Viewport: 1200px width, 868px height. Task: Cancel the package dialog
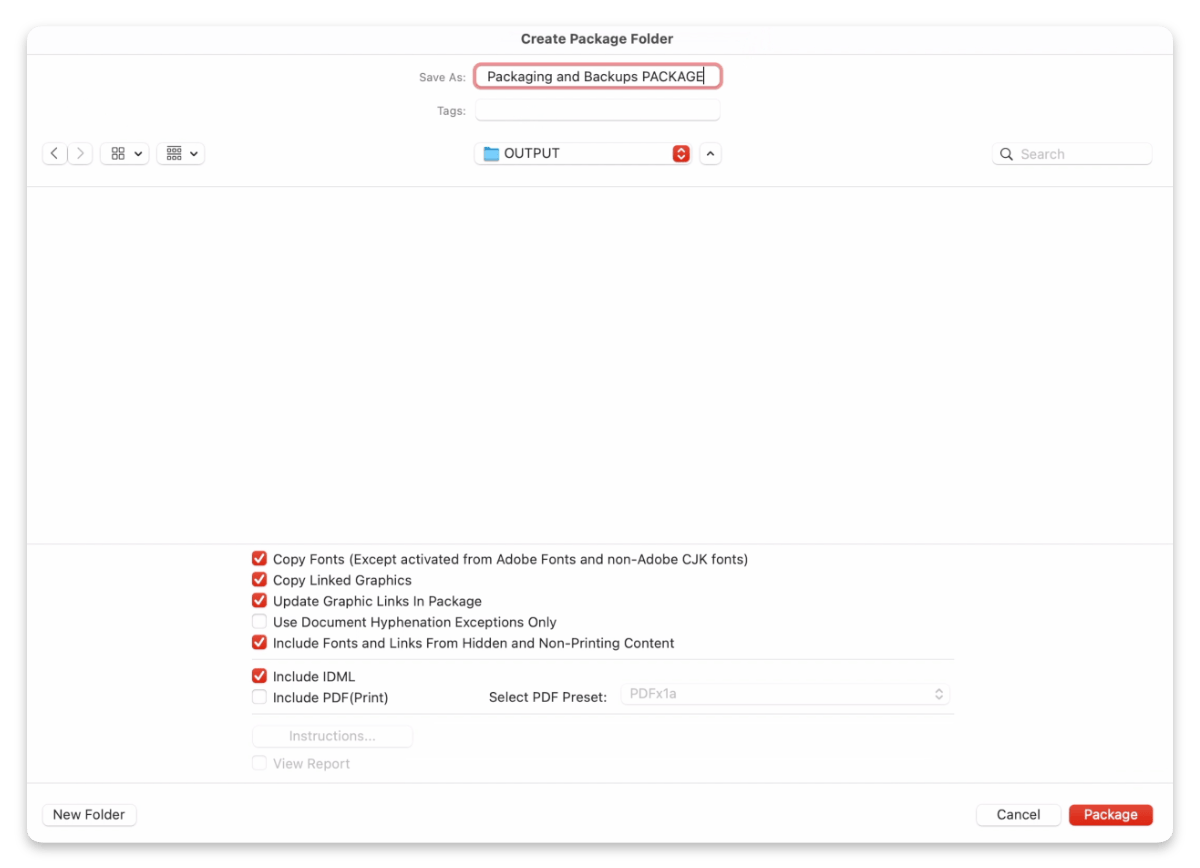[1018, 815]
